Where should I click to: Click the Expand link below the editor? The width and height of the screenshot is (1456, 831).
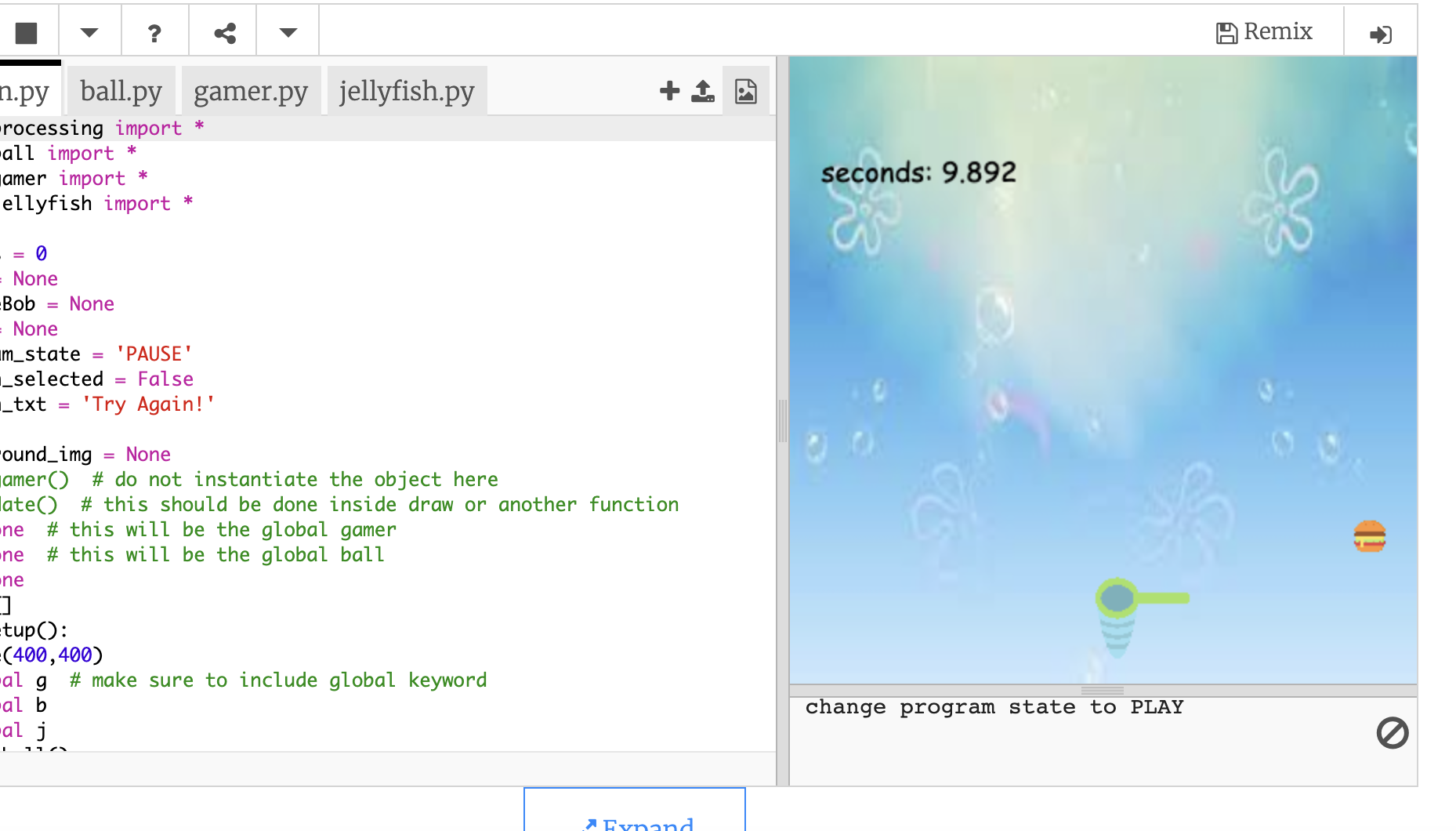pos(635,821)
